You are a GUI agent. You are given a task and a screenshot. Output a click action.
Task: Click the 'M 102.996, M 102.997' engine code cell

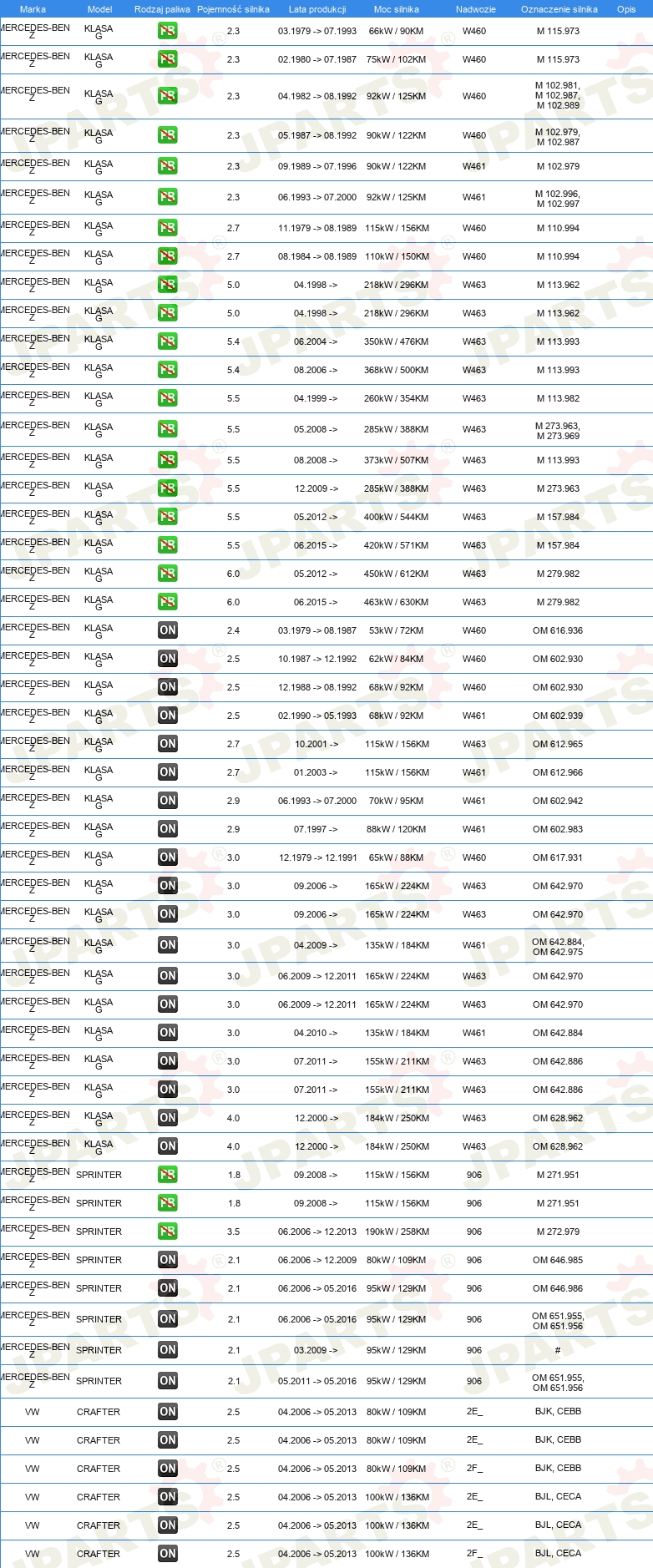[558, 199]
